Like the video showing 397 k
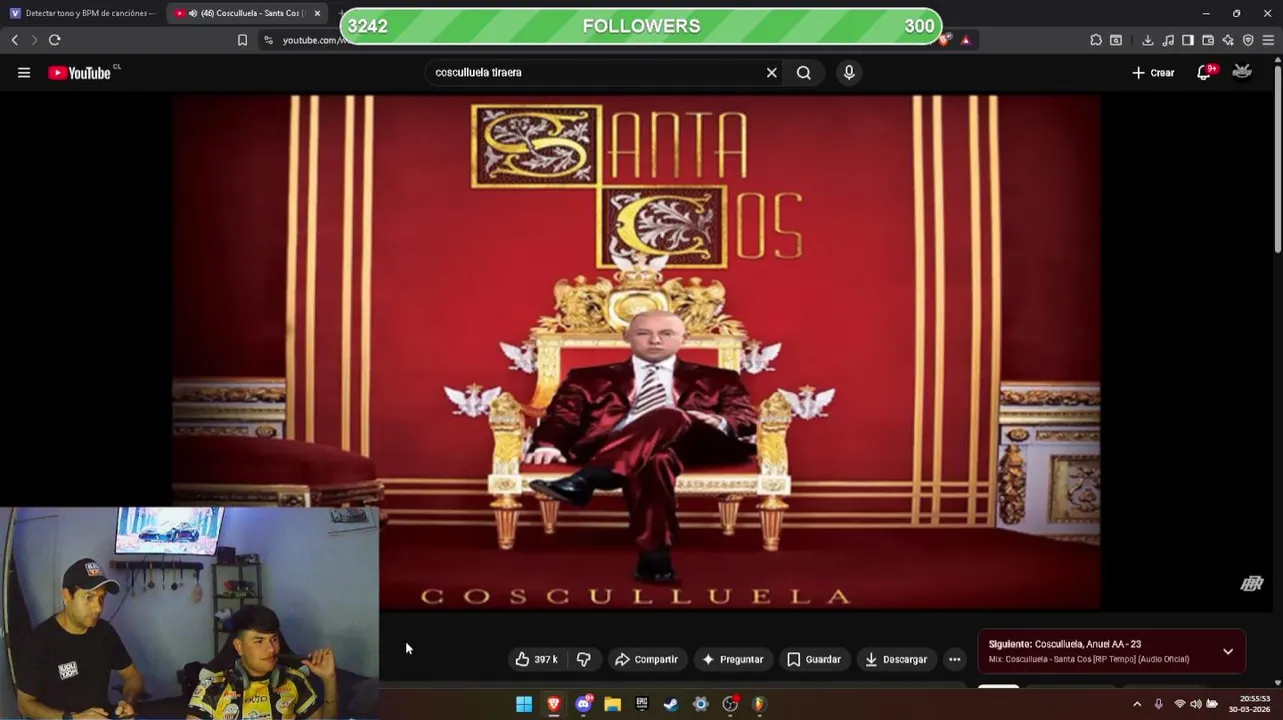The width and height of the screenshot is (1283, 720). click(x=536, y=659)
